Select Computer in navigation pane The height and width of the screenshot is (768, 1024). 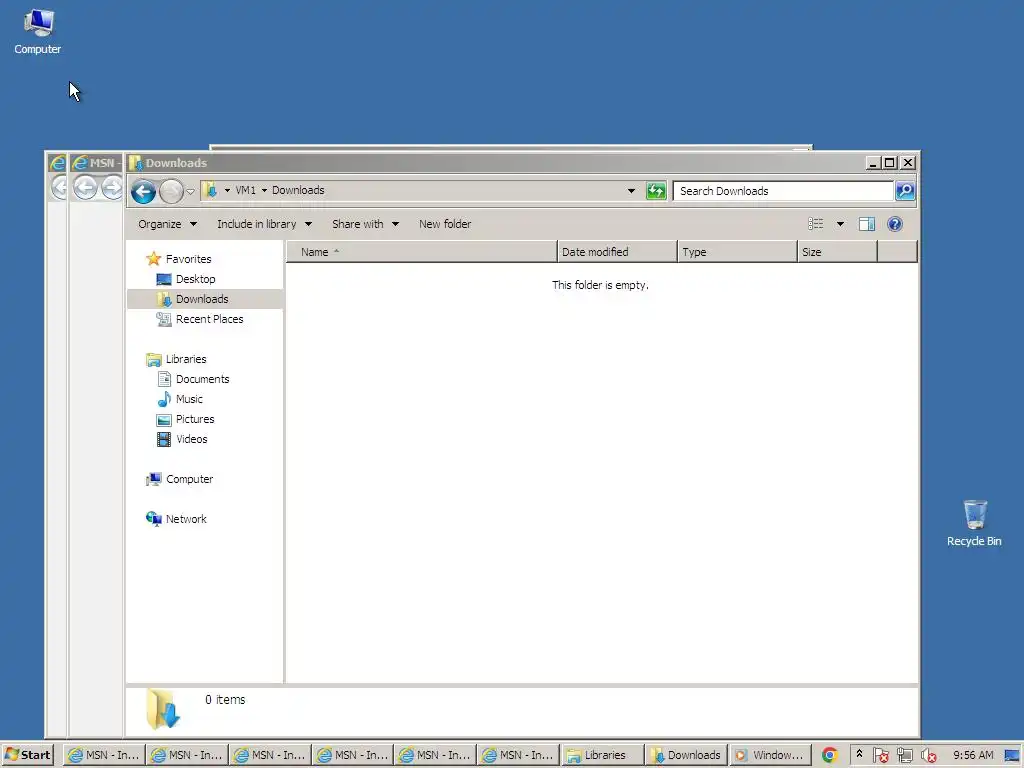point(189,479)
